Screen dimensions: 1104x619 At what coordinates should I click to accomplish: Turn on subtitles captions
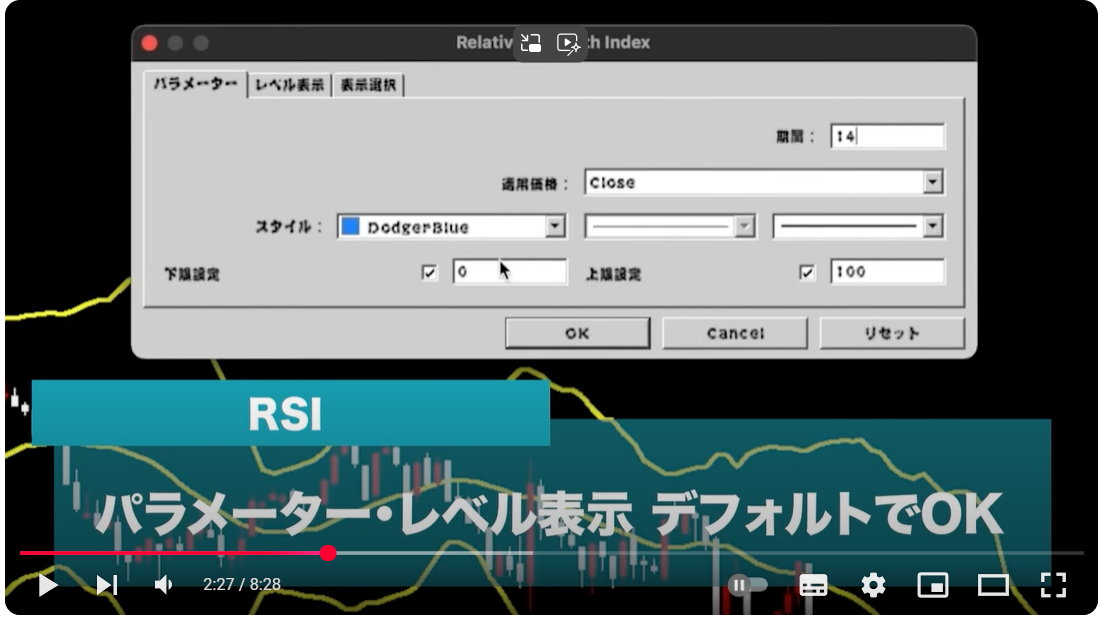813,585
